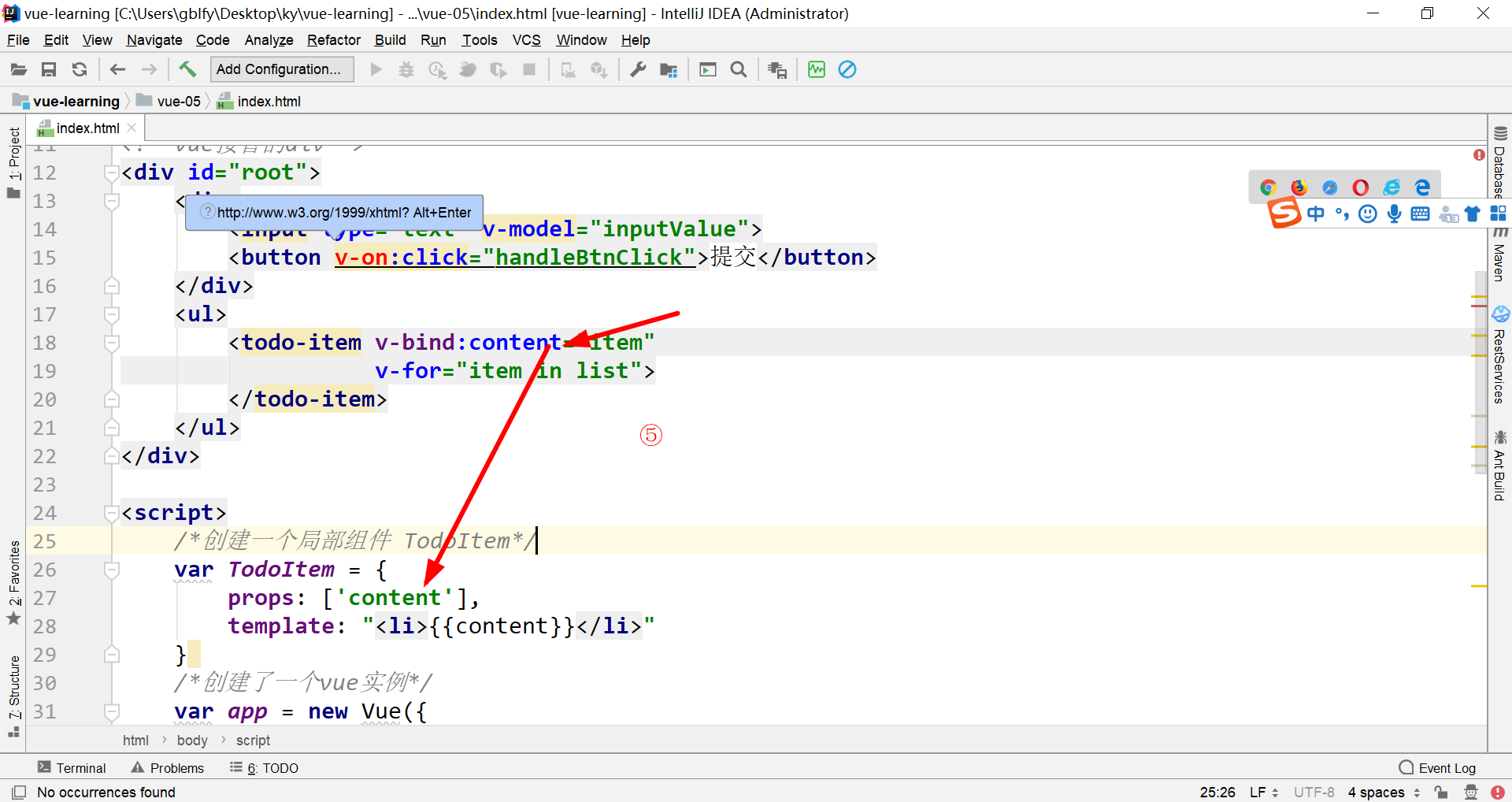Open the Event Log
This screenshot has height=802, width=1512.
click(x=1437, y=768)
